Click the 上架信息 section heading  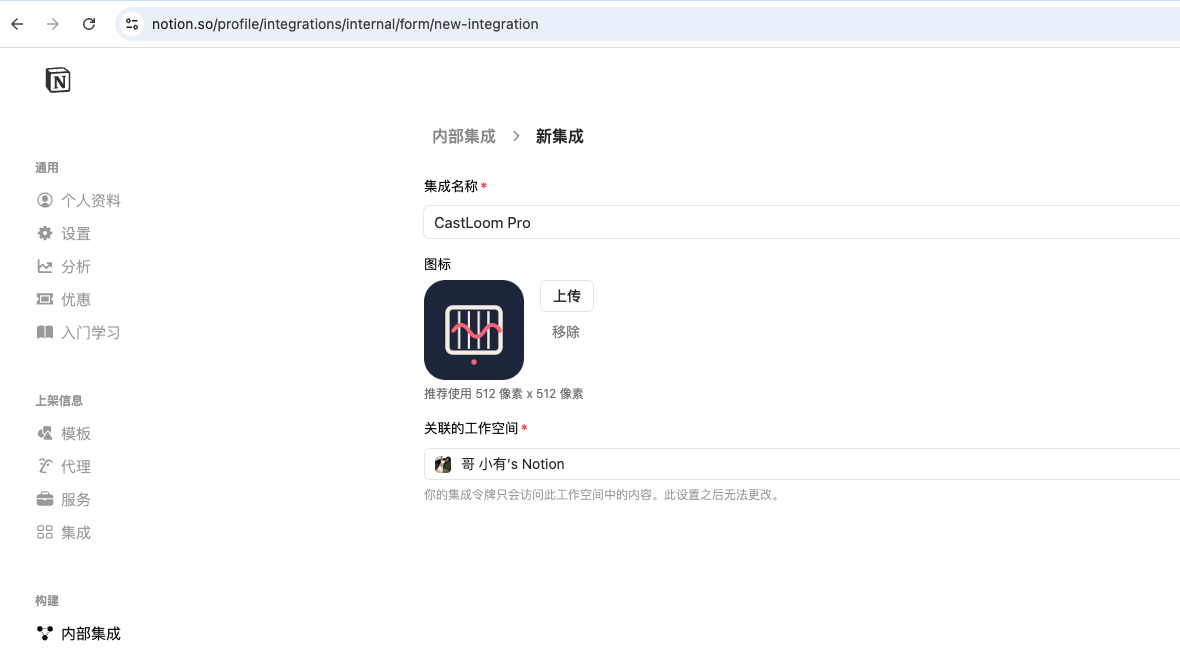pyautogui.click(x=59, y=401)
